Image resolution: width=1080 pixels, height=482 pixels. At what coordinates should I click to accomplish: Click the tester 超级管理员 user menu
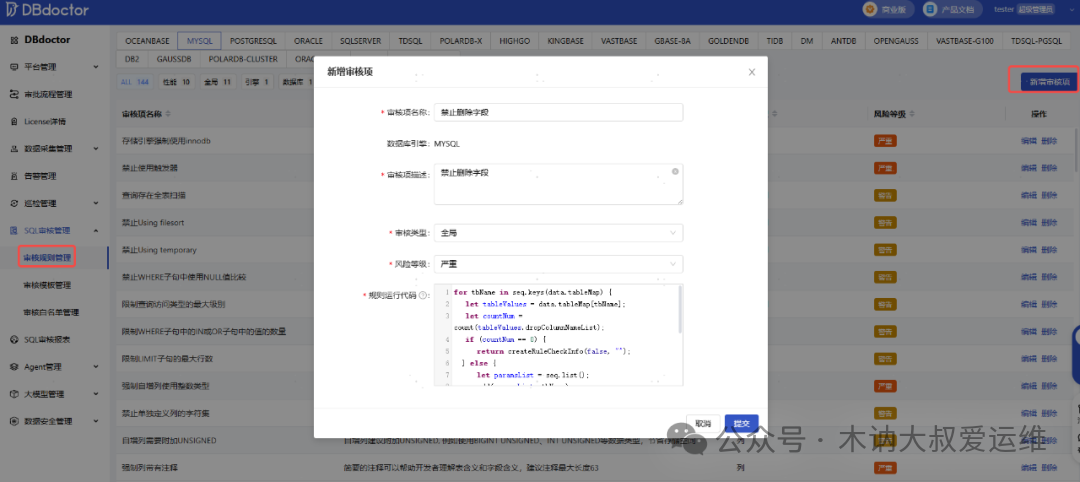pyautogui.click(x=1024, y=10)
